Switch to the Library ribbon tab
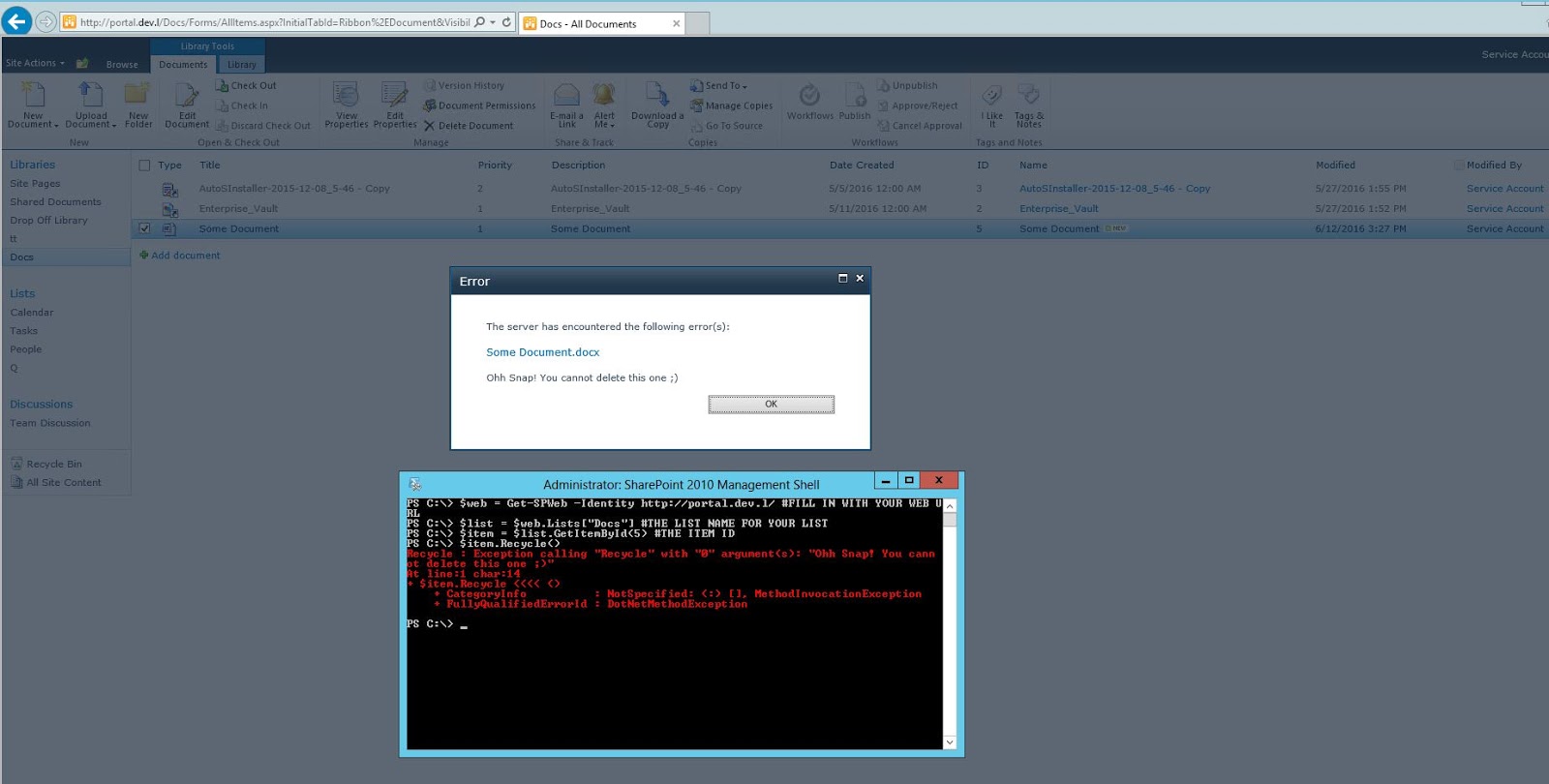The width and height of the screenshot is (1549, 784). click(x=242, y=65)
